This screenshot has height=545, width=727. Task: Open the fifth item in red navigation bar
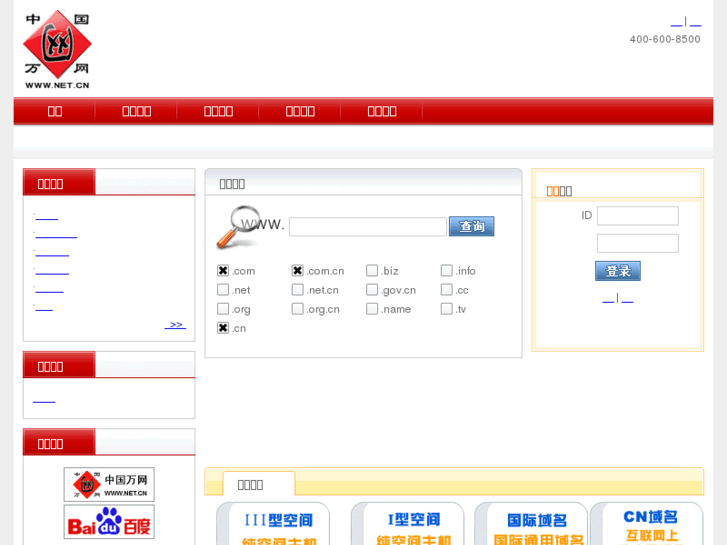(x=382, y=111)
